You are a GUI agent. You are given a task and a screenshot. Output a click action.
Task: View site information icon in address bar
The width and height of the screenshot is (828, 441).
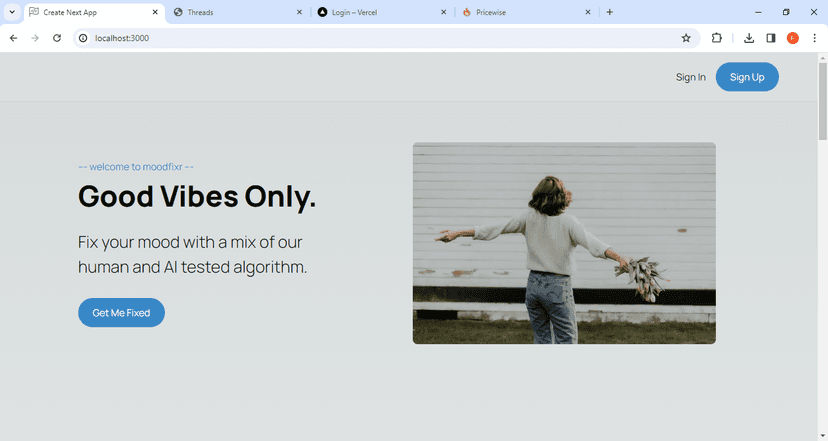(83, 38)
